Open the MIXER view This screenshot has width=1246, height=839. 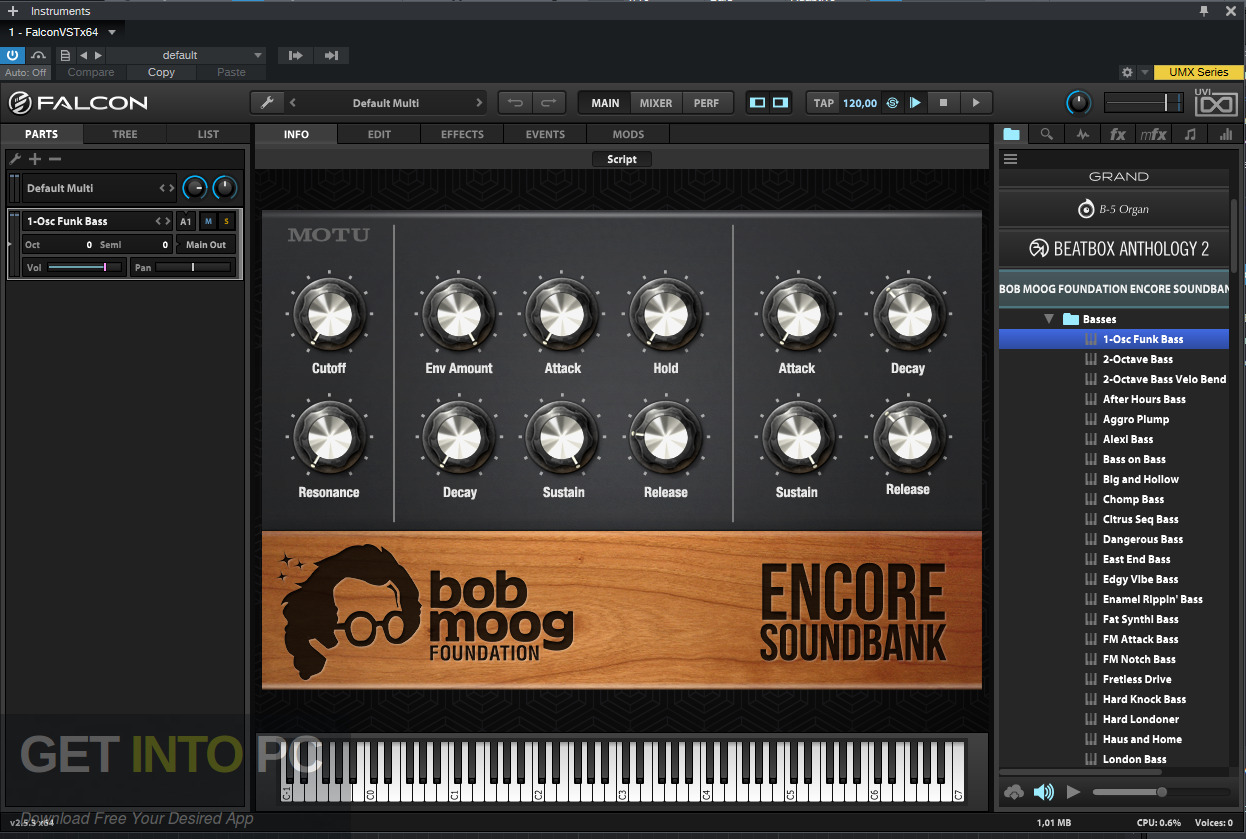pyautogui.click(x=656, y=102)
